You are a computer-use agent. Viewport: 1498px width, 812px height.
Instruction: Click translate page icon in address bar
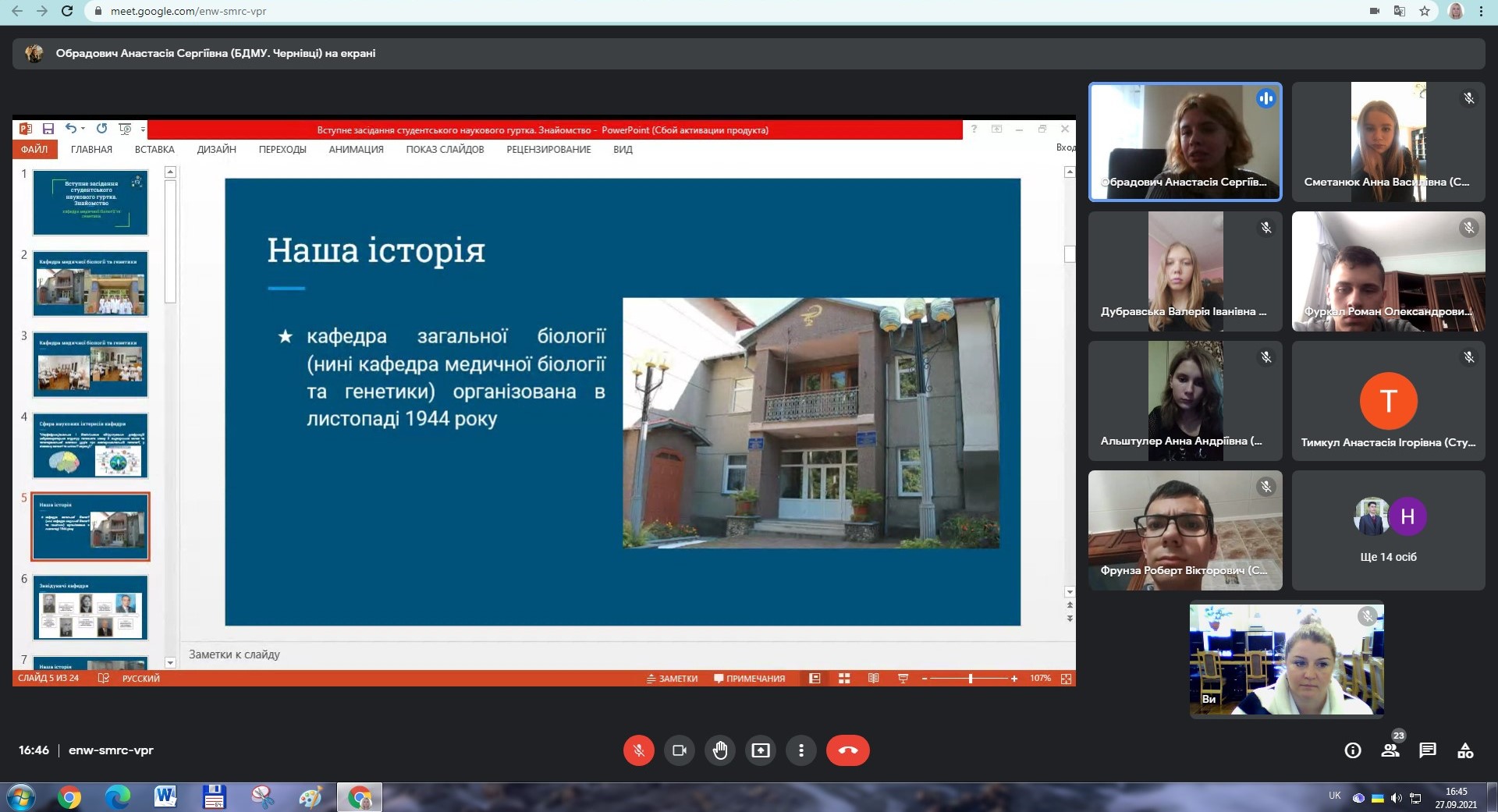tap(1400, 11)
